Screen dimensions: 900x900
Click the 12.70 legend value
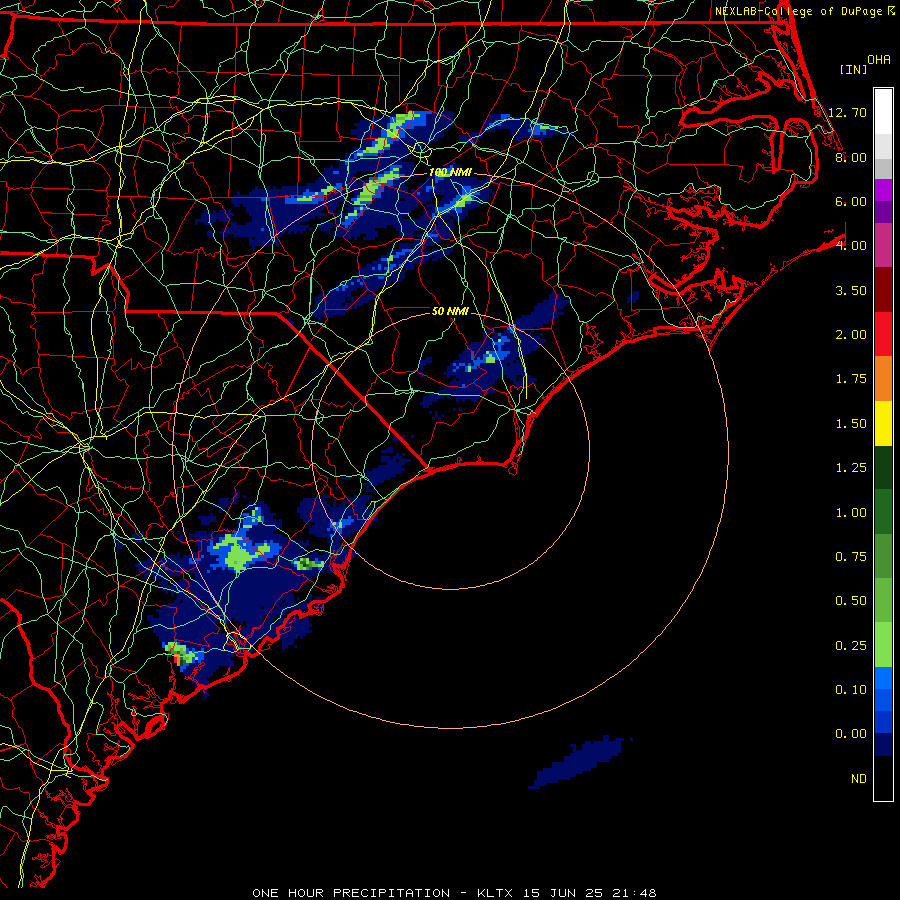click(x=848, y=112)
